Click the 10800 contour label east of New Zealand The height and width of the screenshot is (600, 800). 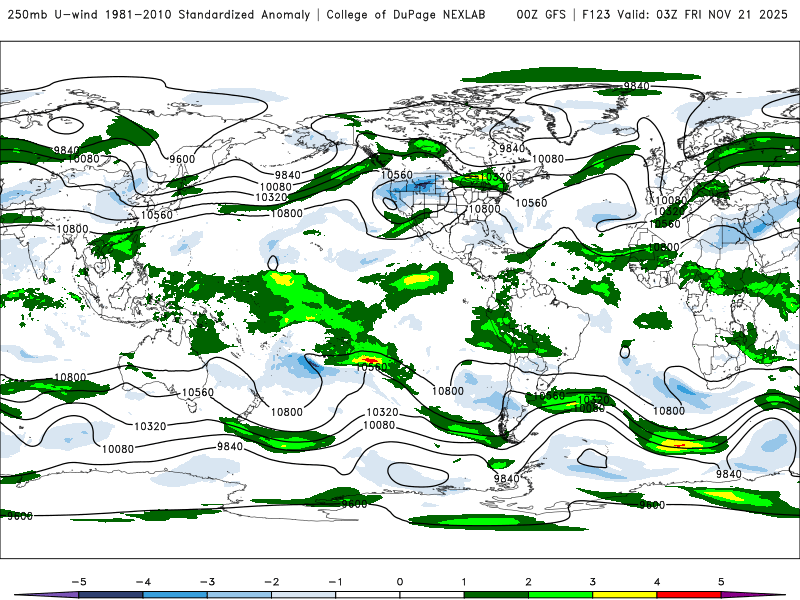point(286,412)
